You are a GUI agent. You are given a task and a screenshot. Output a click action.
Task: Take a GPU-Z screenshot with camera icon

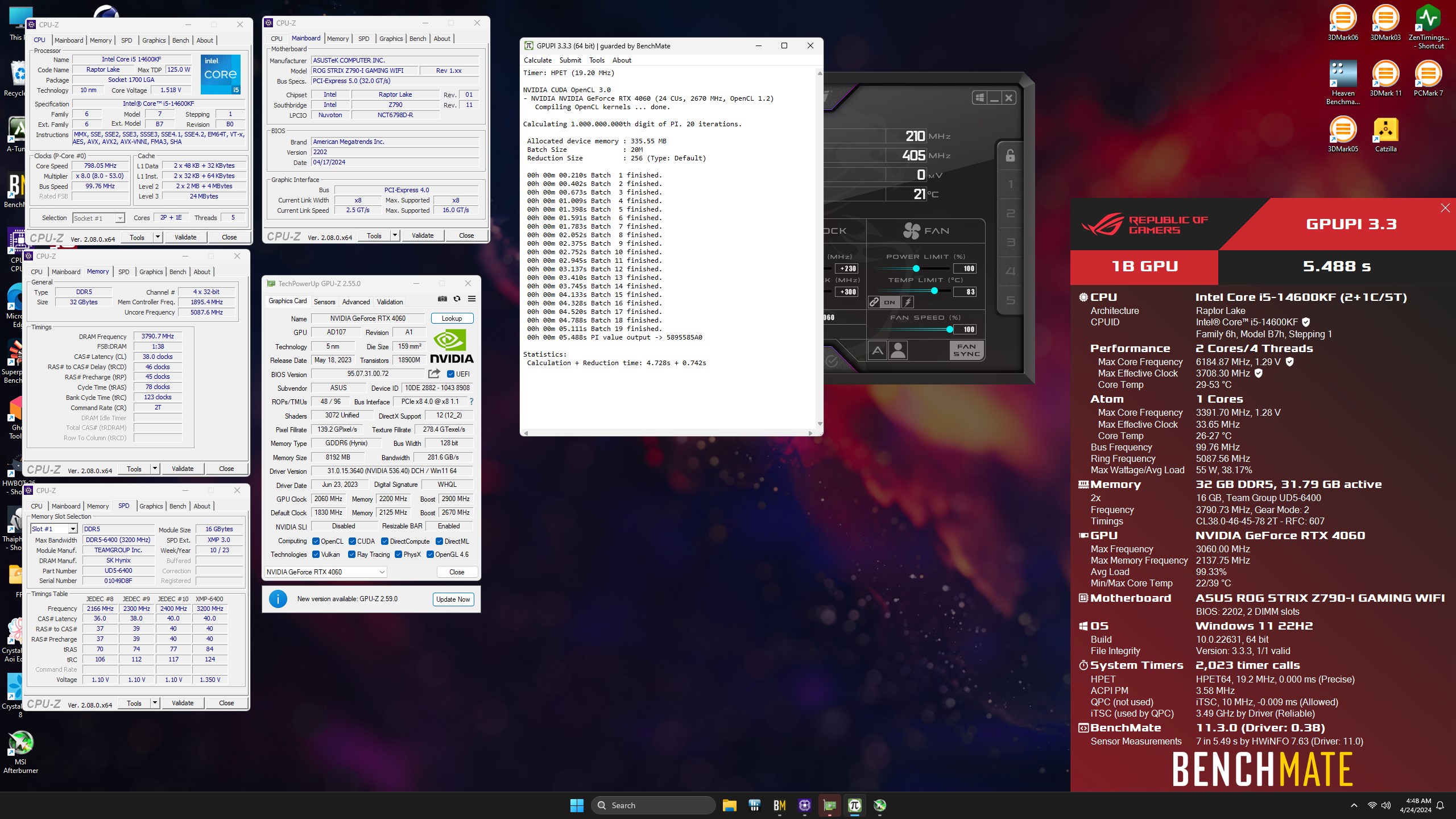tap(442, 299)
